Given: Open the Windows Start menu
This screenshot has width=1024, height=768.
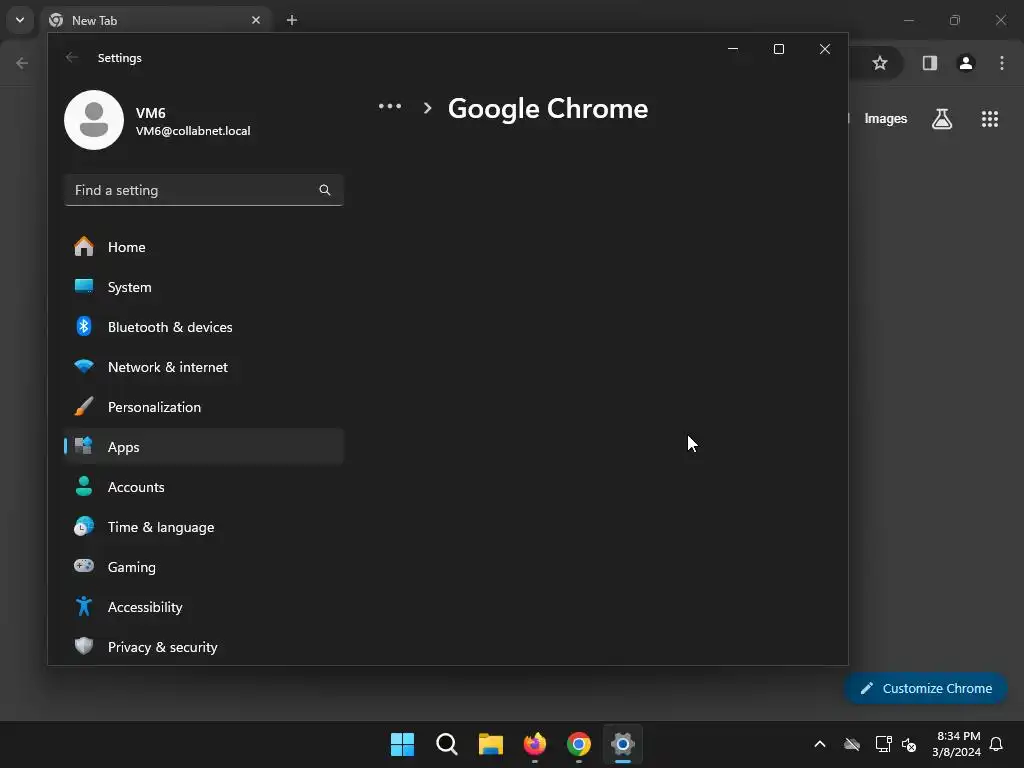Looking at the screenshot, I should [402, 744].
